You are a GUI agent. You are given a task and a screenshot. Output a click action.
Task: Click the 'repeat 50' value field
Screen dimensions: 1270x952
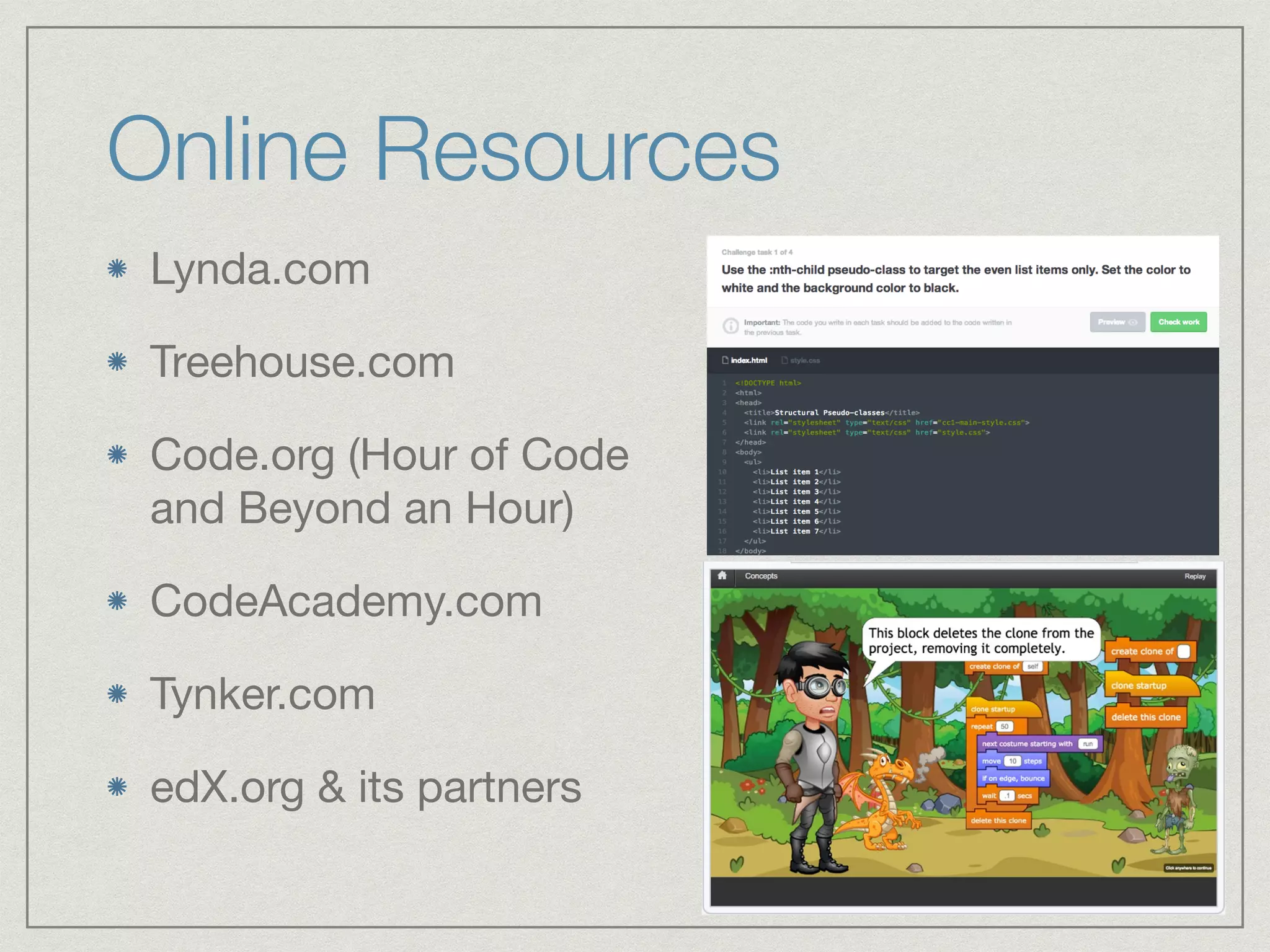click(x=1005, y=726)
